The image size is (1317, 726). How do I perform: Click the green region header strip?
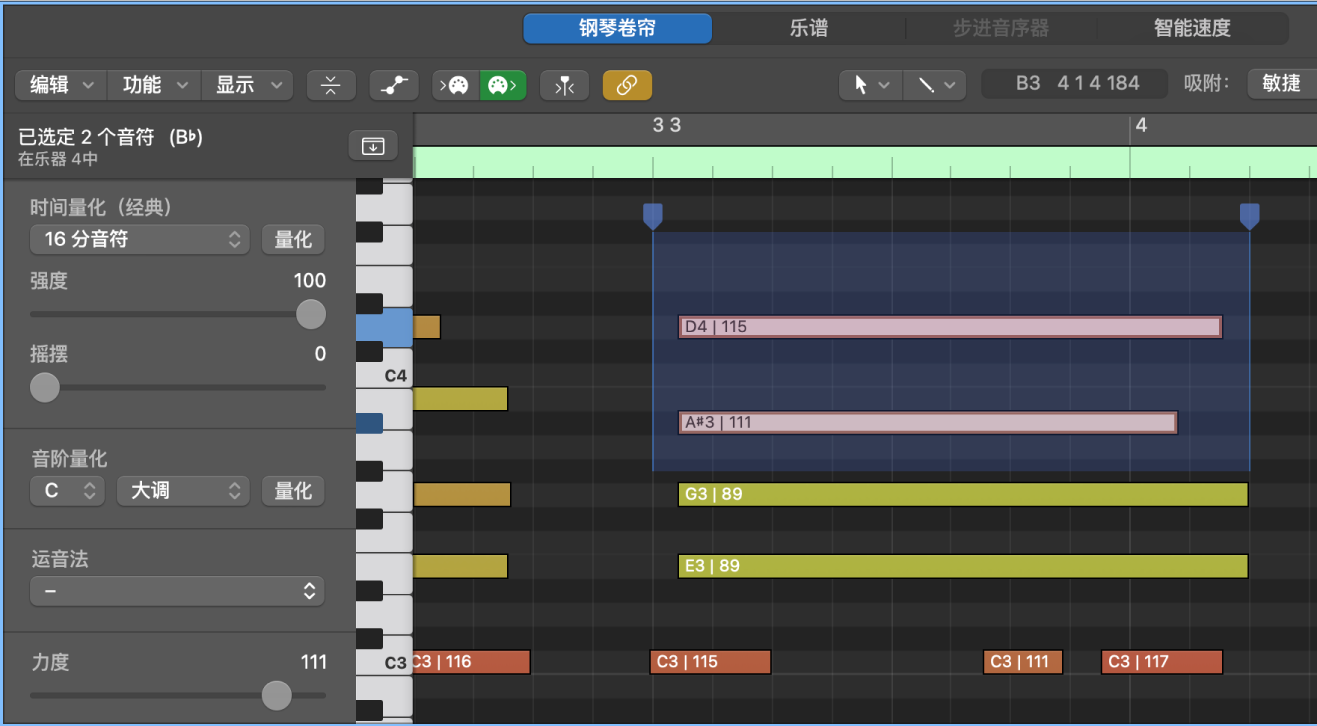click(865, 162)
